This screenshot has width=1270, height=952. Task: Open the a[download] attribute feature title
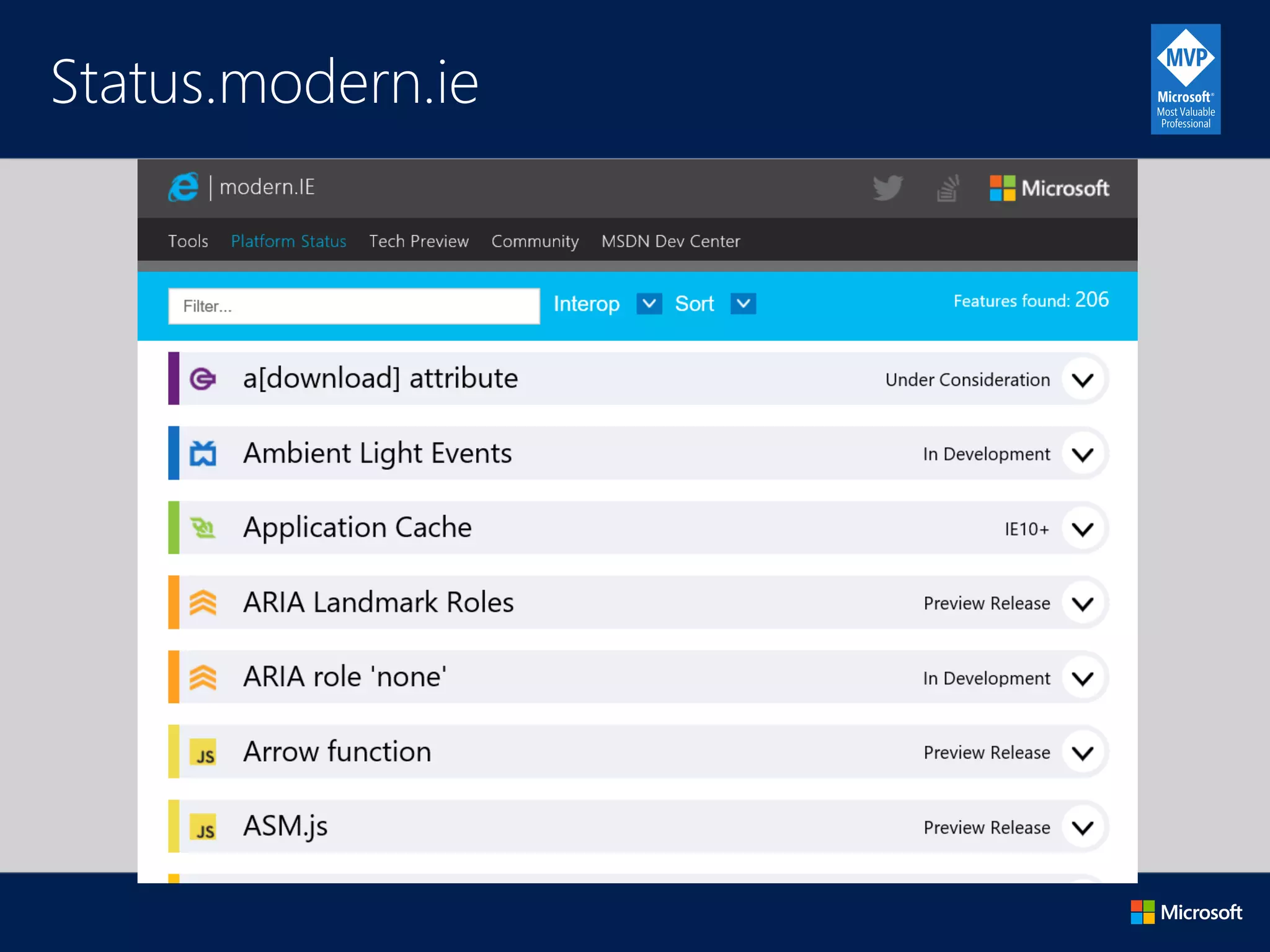tap(380, 378)
